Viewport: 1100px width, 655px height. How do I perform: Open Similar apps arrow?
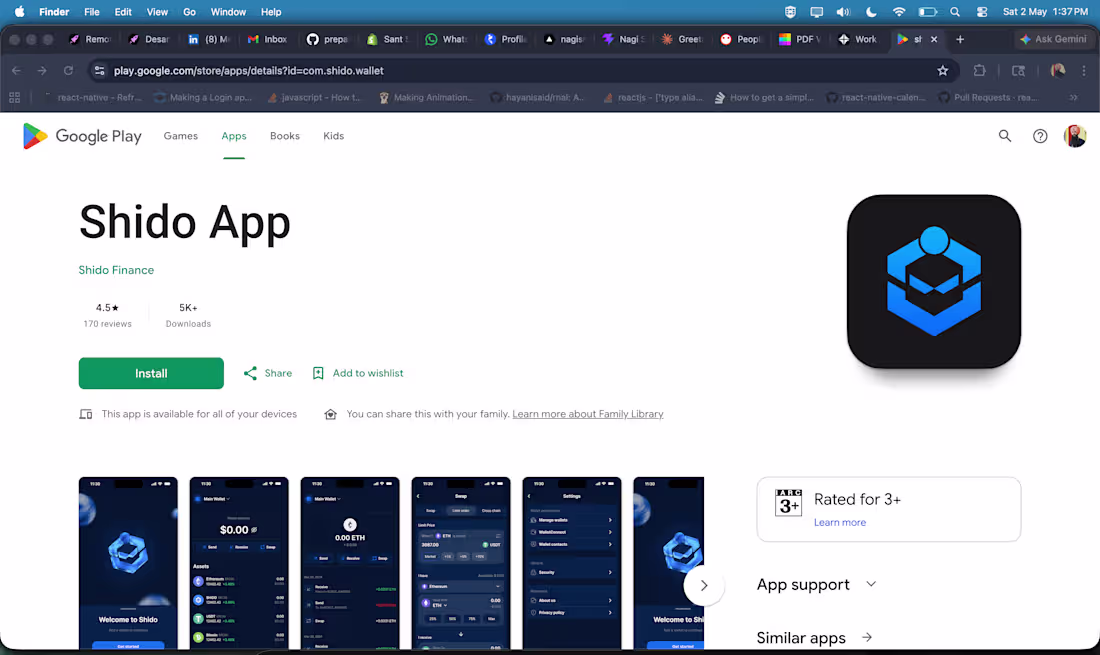(x=867, y=637)
